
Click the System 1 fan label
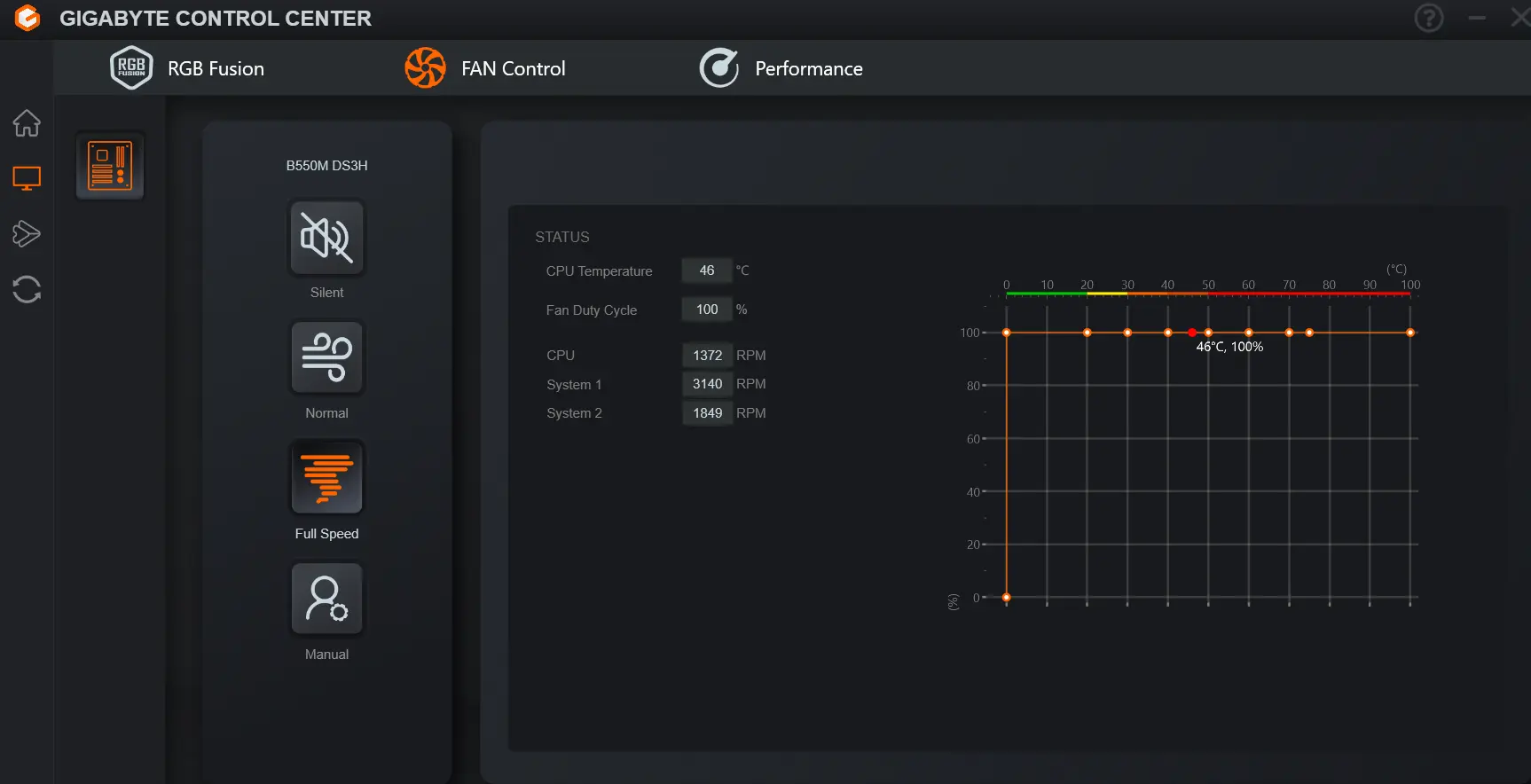click(574, 385)
